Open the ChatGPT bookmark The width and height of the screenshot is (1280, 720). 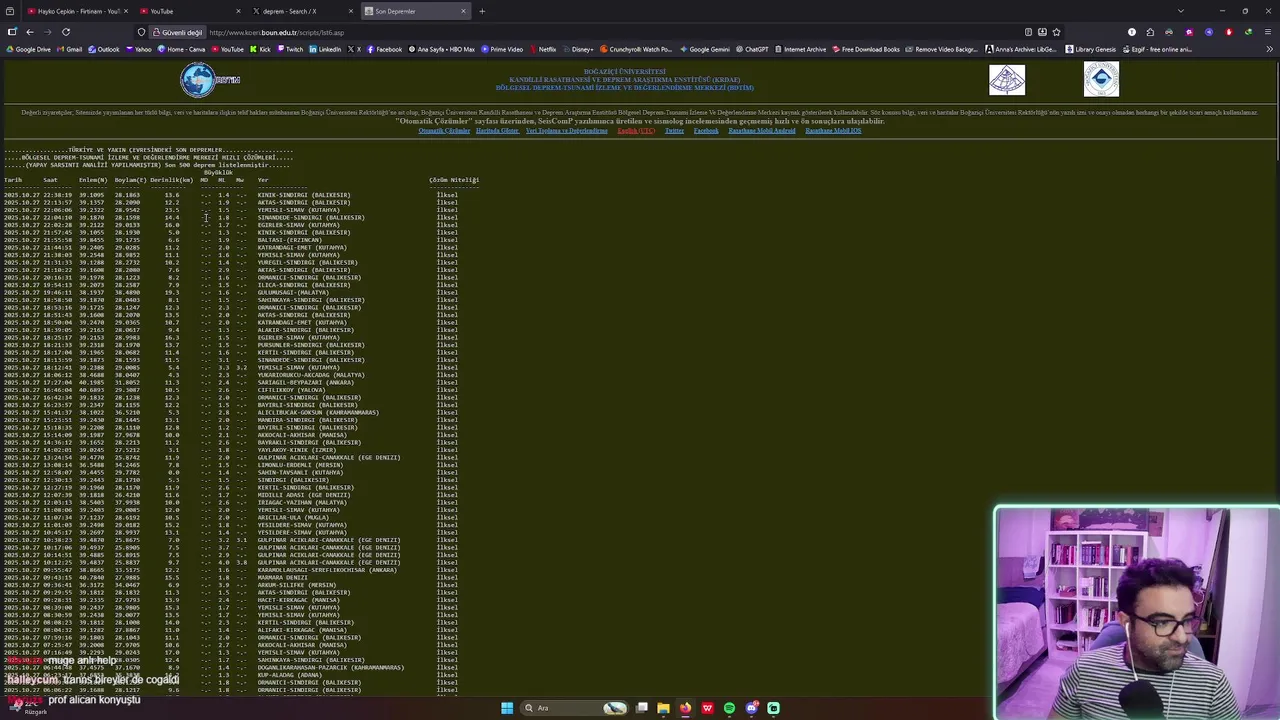[x=752, y=49]
